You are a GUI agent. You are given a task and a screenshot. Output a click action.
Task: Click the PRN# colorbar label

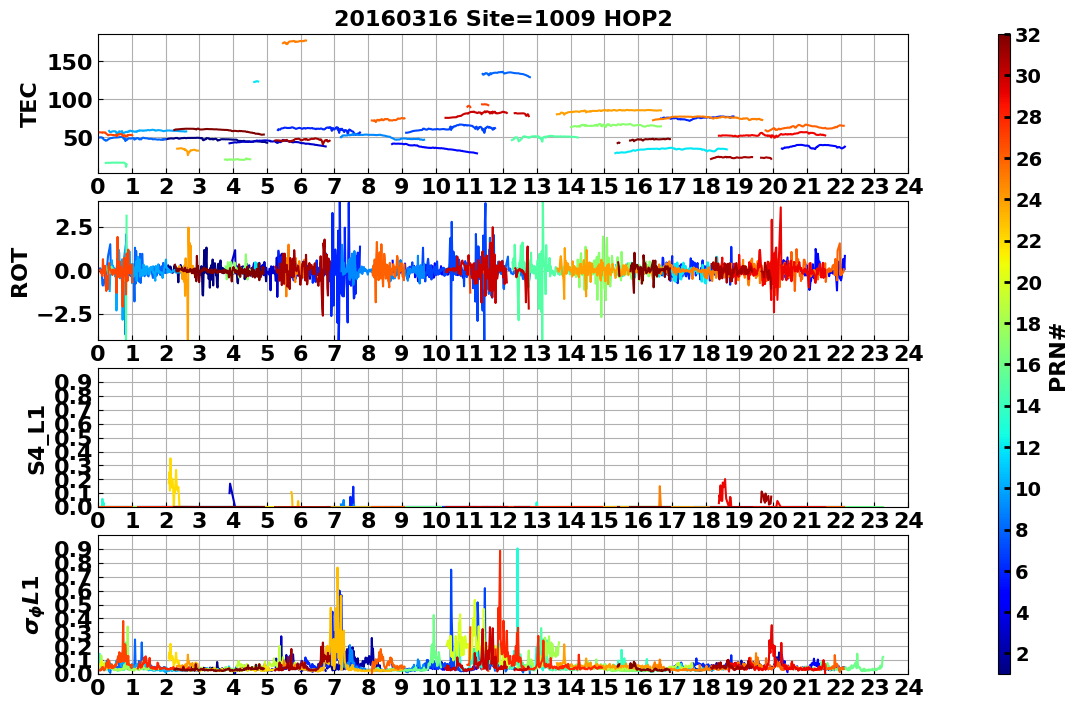(x=1058, y=357)
